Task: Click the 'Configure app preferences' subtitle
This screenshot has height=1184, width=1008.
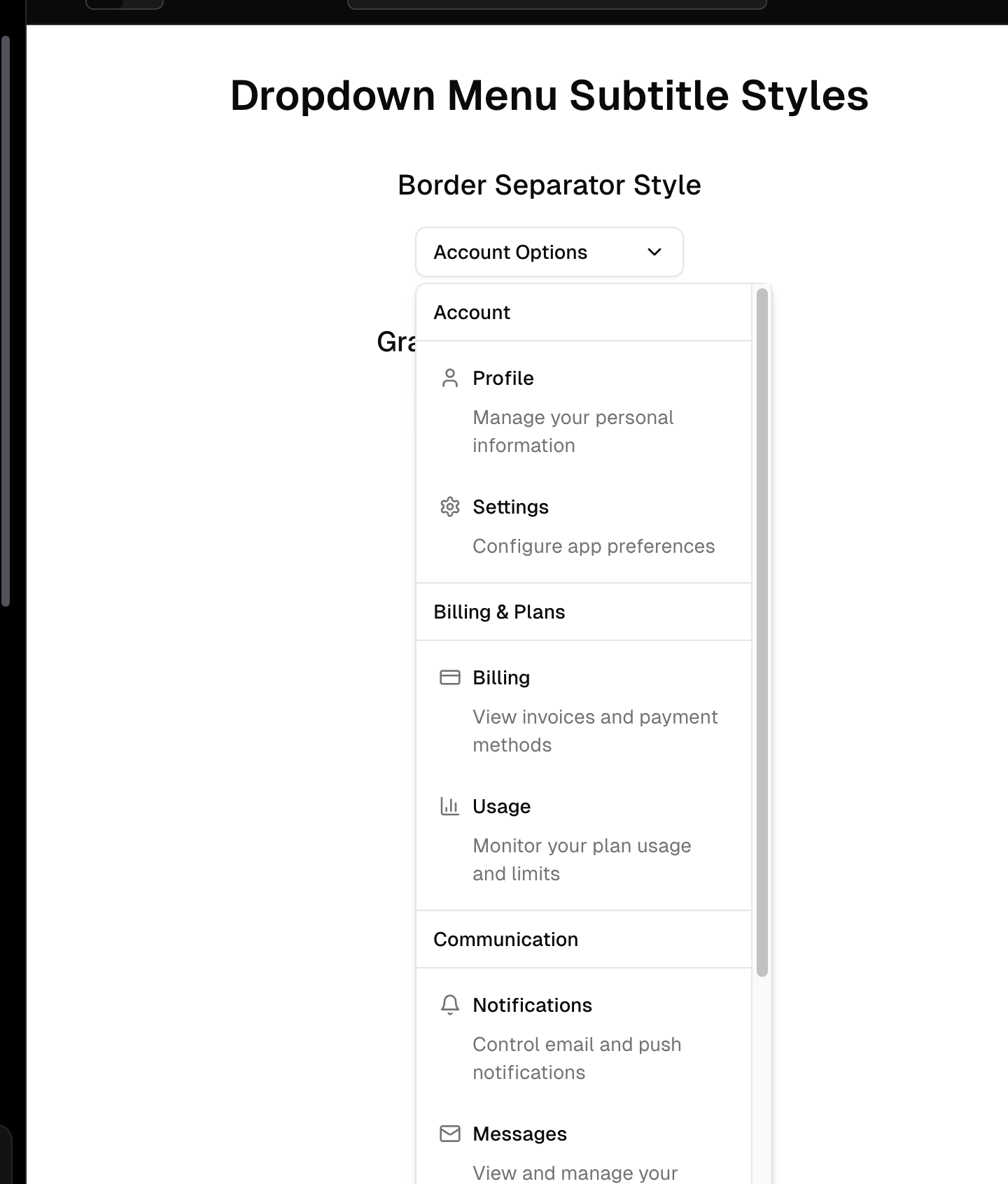Action: point(594,546)
